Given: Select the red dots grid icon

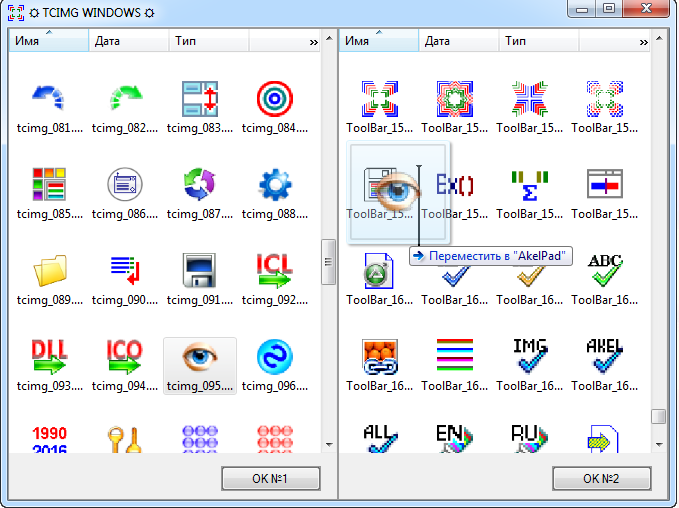Looking at the screenshot, I should tap(275, 439).
